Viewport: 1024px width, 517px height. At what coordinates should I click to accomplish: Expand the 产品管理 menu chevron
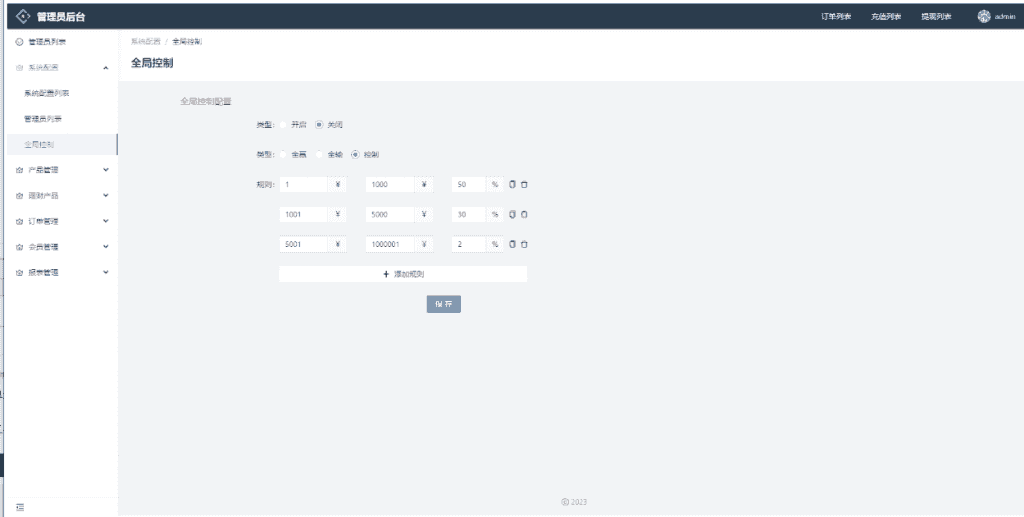point(106,170)
